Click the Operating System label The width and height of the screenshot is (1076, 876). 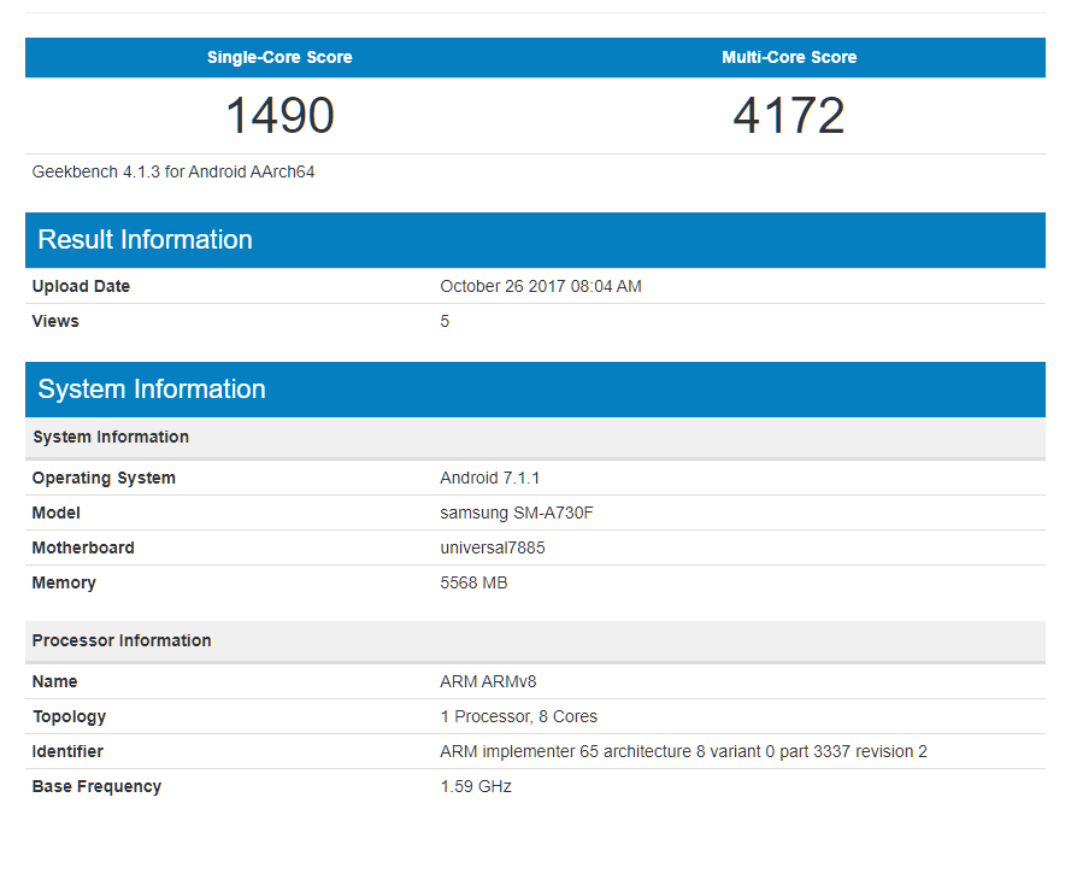(104, 478)
